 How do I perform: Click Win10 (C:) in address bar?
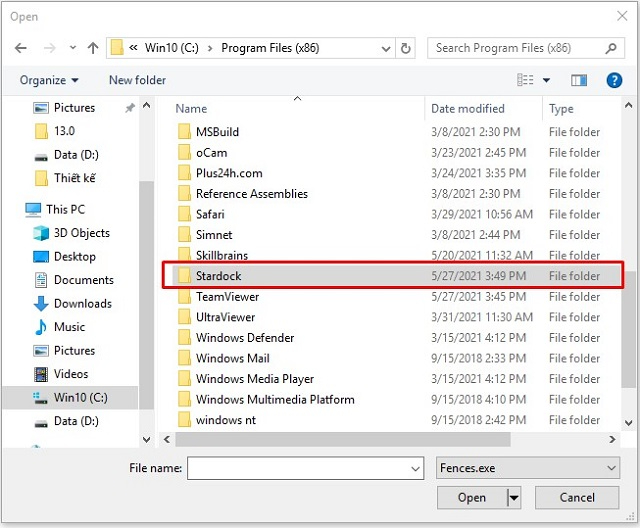[171, 48]
